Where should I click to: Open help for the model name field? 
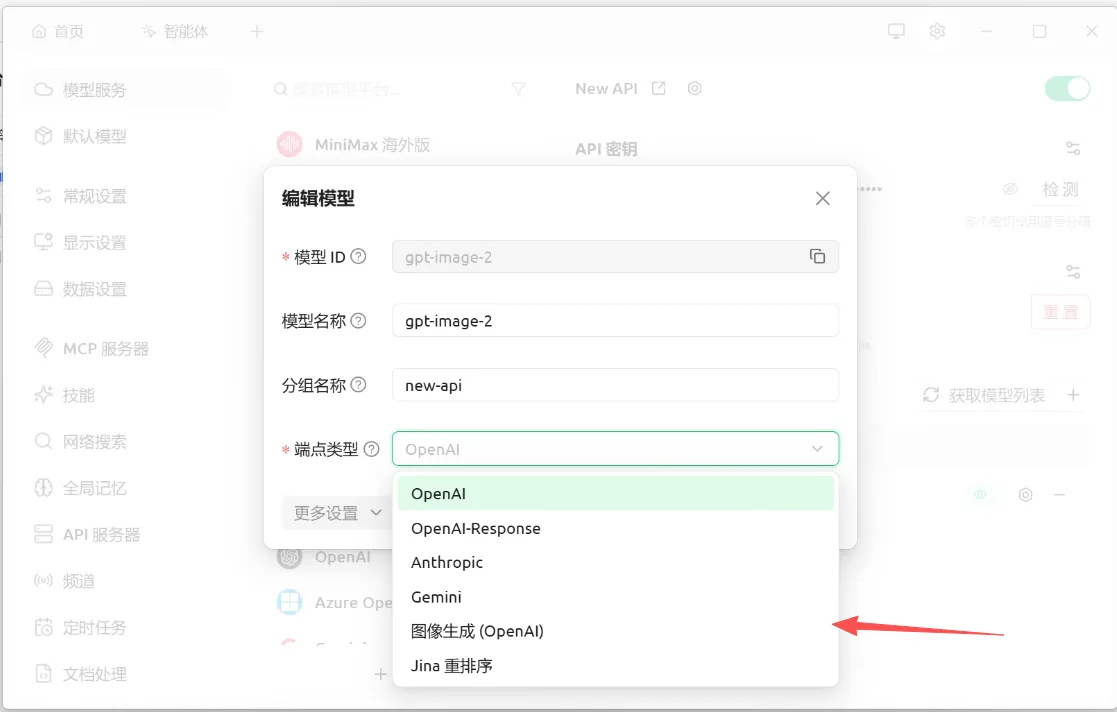click(358, 321)
